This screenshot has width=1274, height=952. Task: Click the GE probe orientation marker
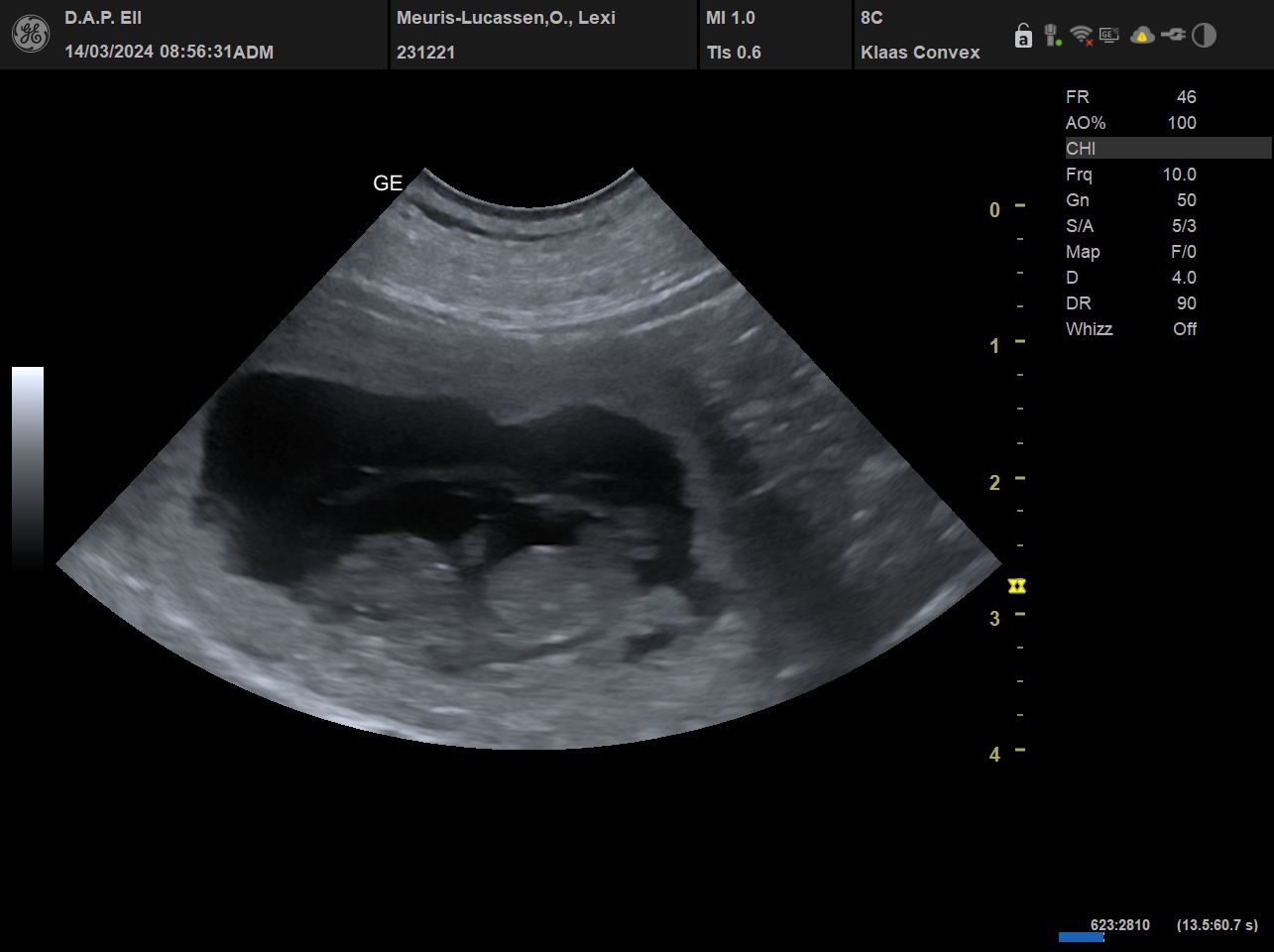pos(388,183)
